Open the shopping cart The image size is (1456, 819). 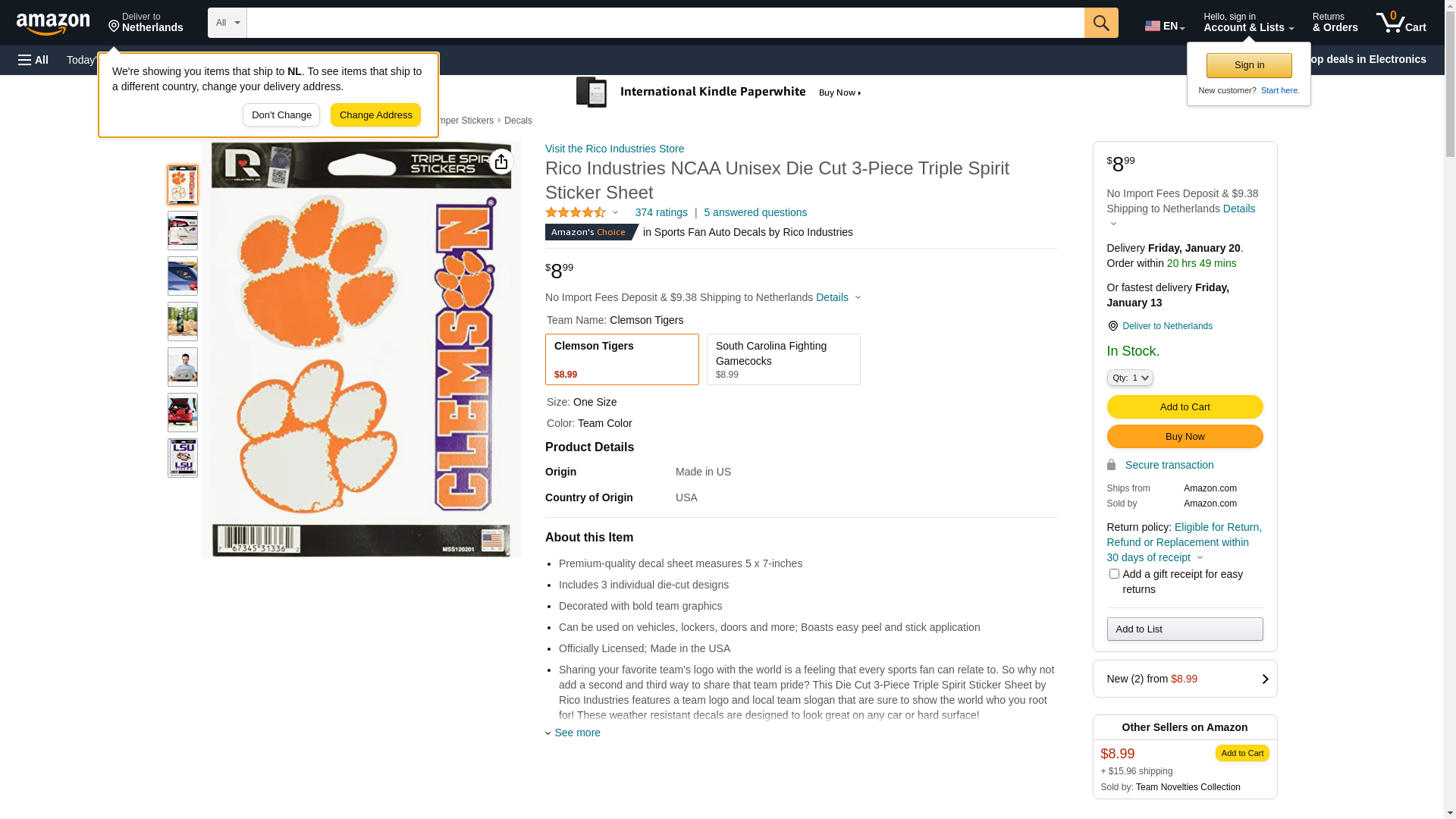(1401, 23)
